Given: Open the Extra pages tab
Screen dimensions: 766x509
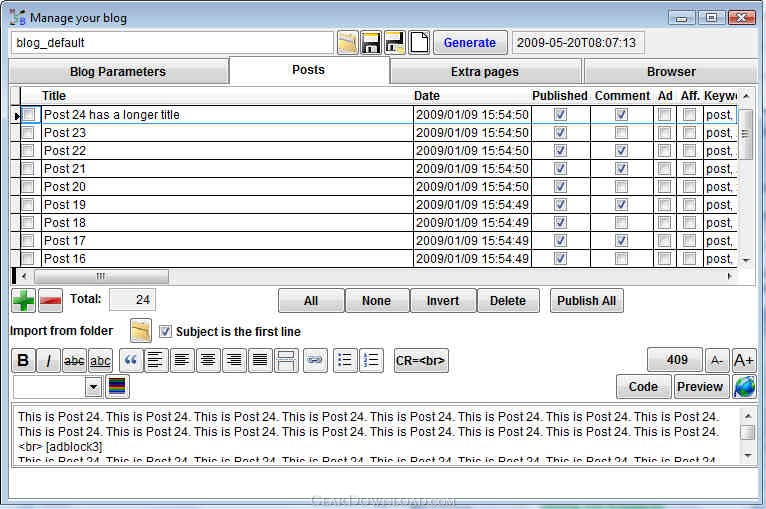Looking at the screenshot, I should coord(485,72).
